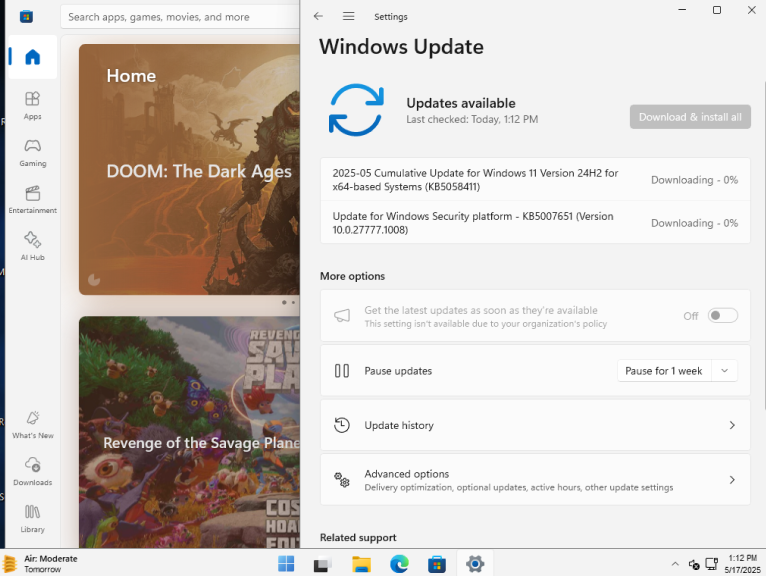This screenshot has height=576, width=766.
Task: Show hidden system tray icons
Action: click(675, 564)
